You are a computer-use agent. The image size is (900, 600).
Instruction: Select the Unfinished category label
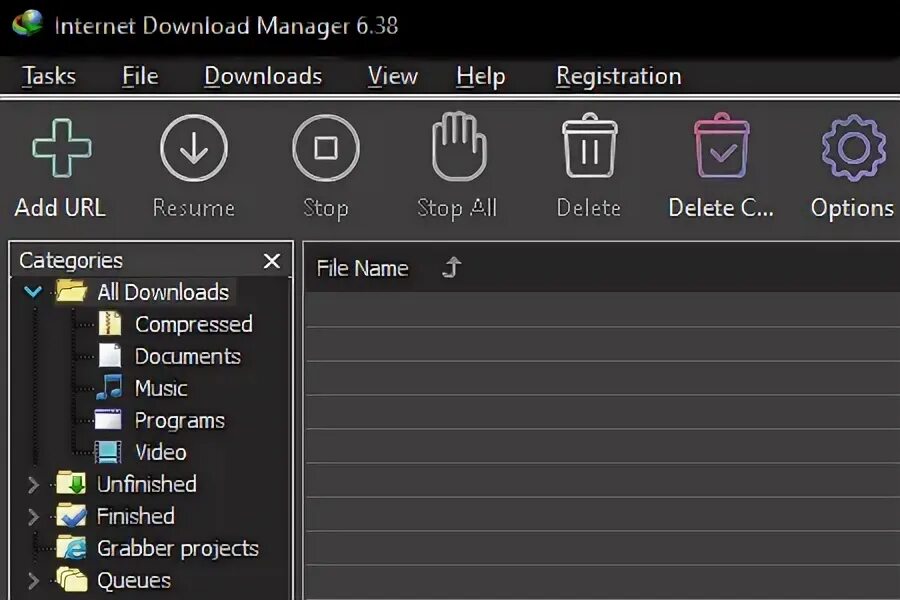pos(147,484)
